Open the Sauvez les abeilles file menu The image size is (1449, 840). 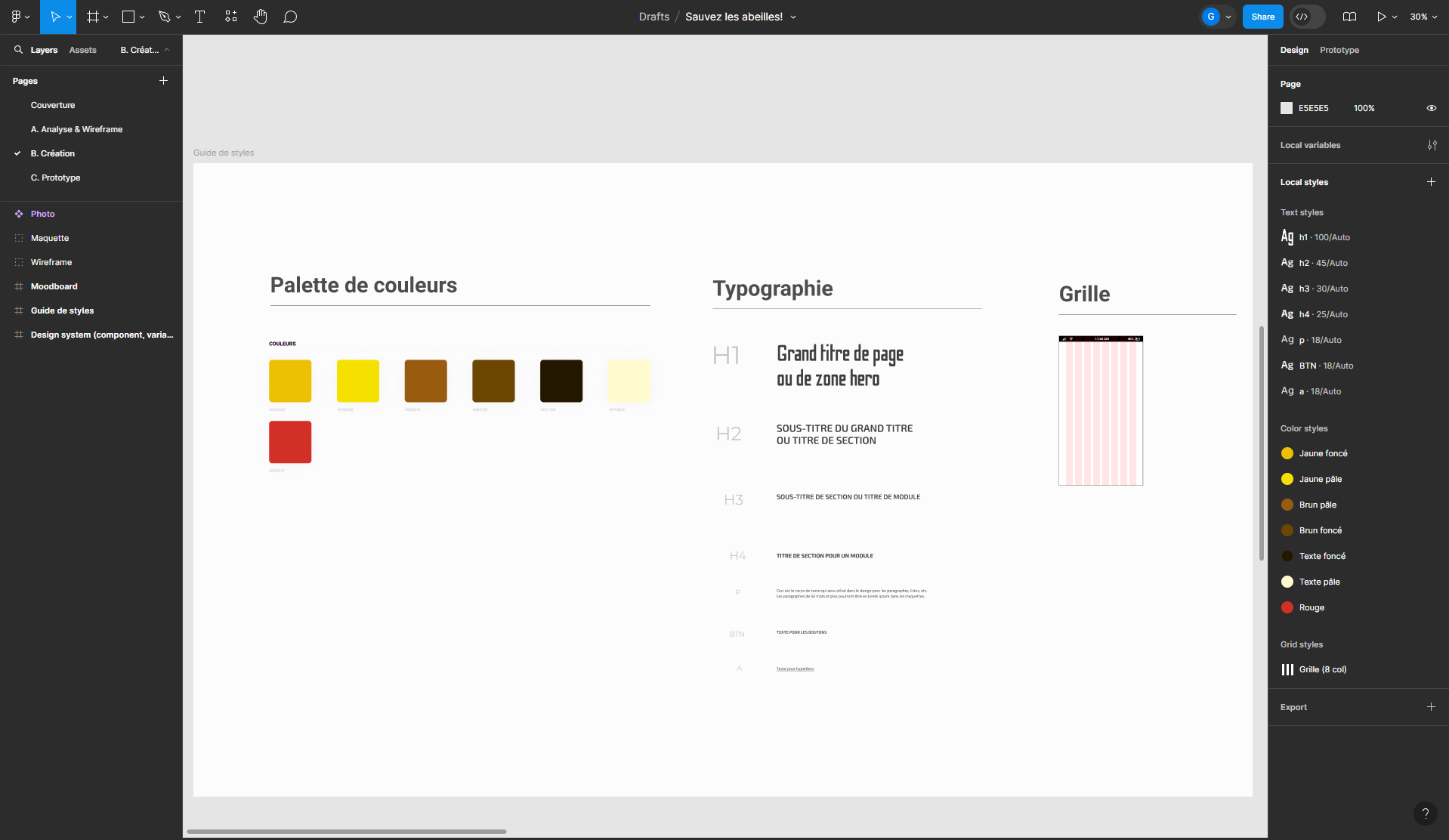pyautogui.click(x=792, y=17)
